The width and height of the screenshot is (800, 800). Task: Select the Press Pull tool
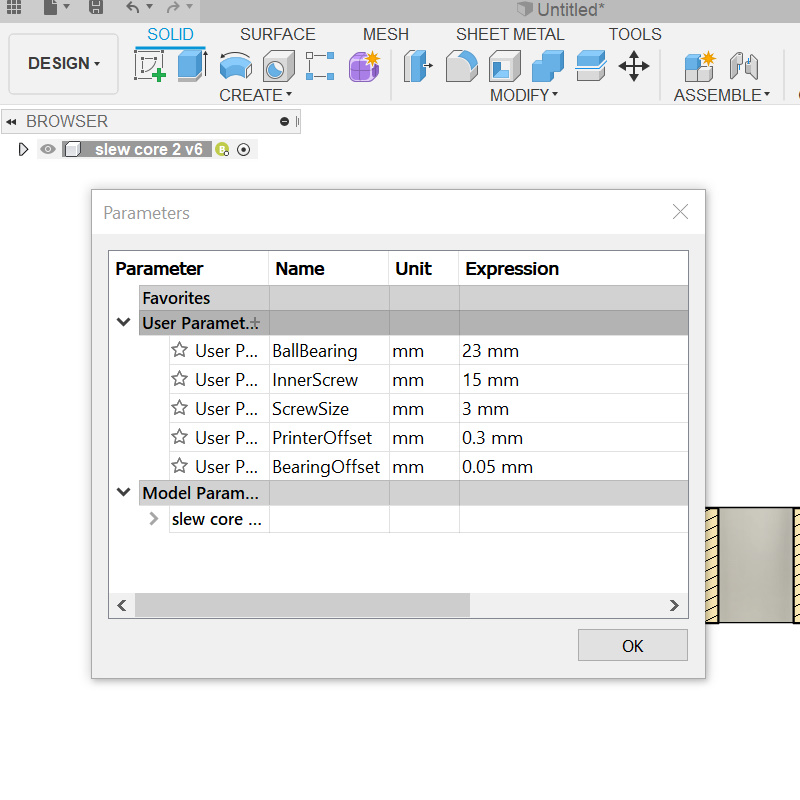[x=418, y=66]
